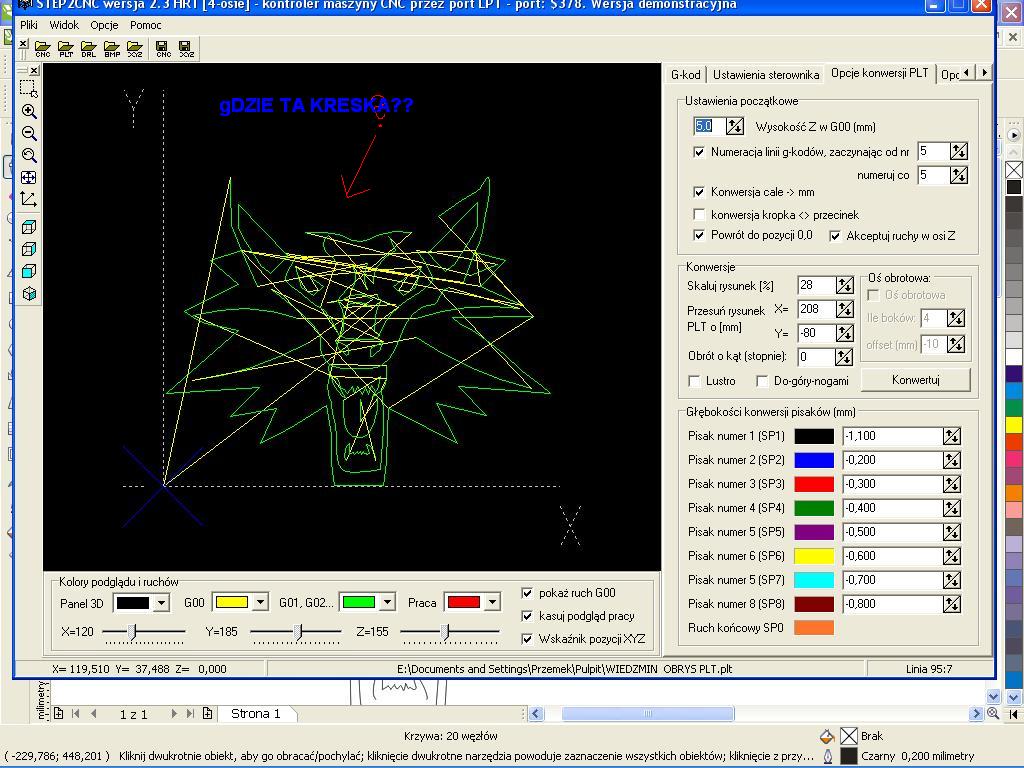Enable the Do-góry-nogami checkbox
The width and height of the screenshot is (1024, 768).
761,381
